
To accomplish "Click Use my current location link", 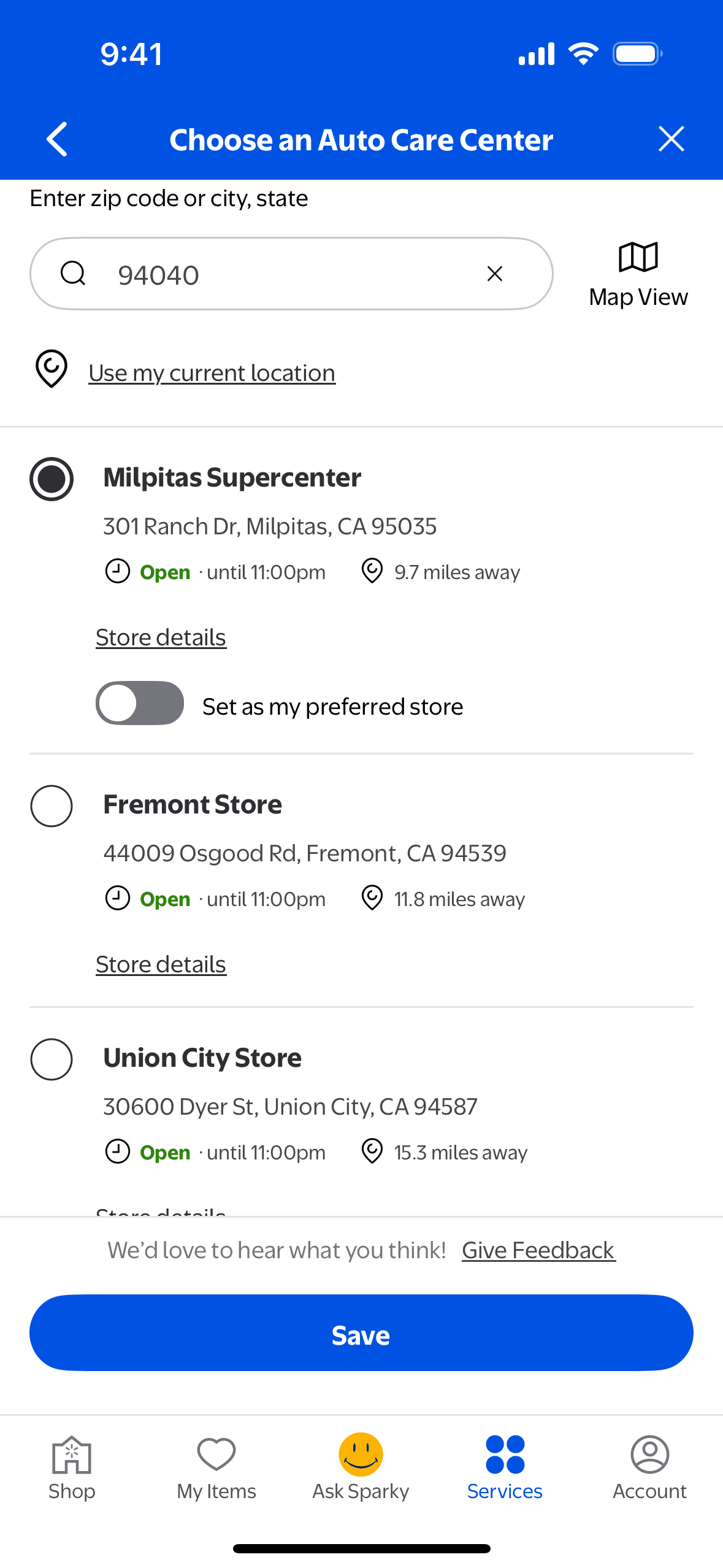I will coord(212,373).
